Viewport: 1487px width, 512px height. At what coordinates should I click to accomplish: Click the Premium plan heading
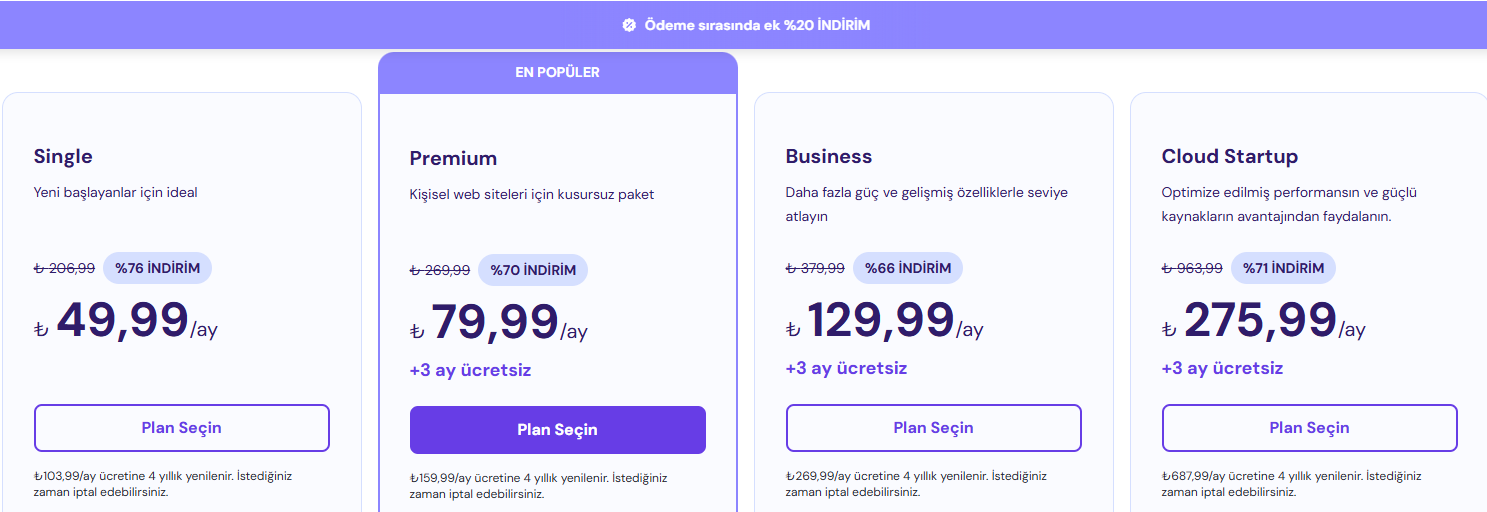tap(453, 158)
